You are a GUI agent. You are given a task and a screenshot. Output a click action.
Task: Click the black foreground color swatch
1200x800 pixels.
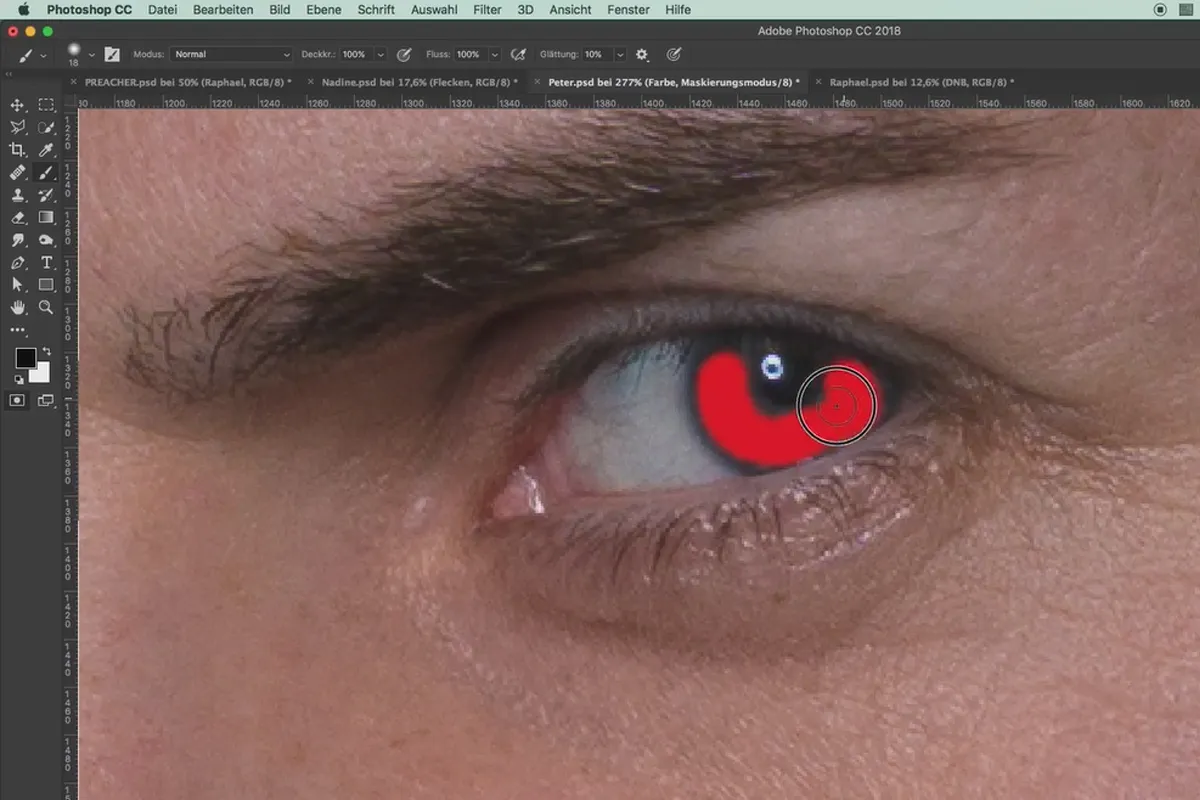pyautogui.click(x=25, y=358)
